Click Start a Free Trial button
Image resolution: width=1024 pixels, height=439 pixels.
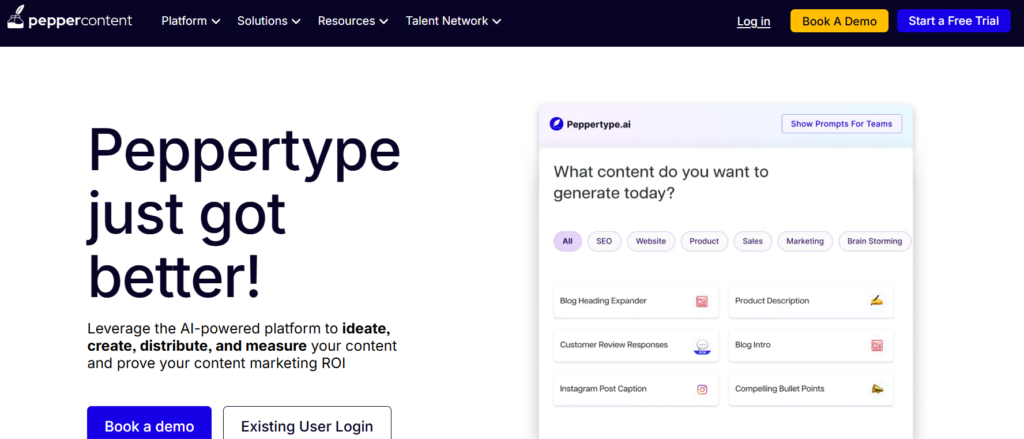pos(953,21)
